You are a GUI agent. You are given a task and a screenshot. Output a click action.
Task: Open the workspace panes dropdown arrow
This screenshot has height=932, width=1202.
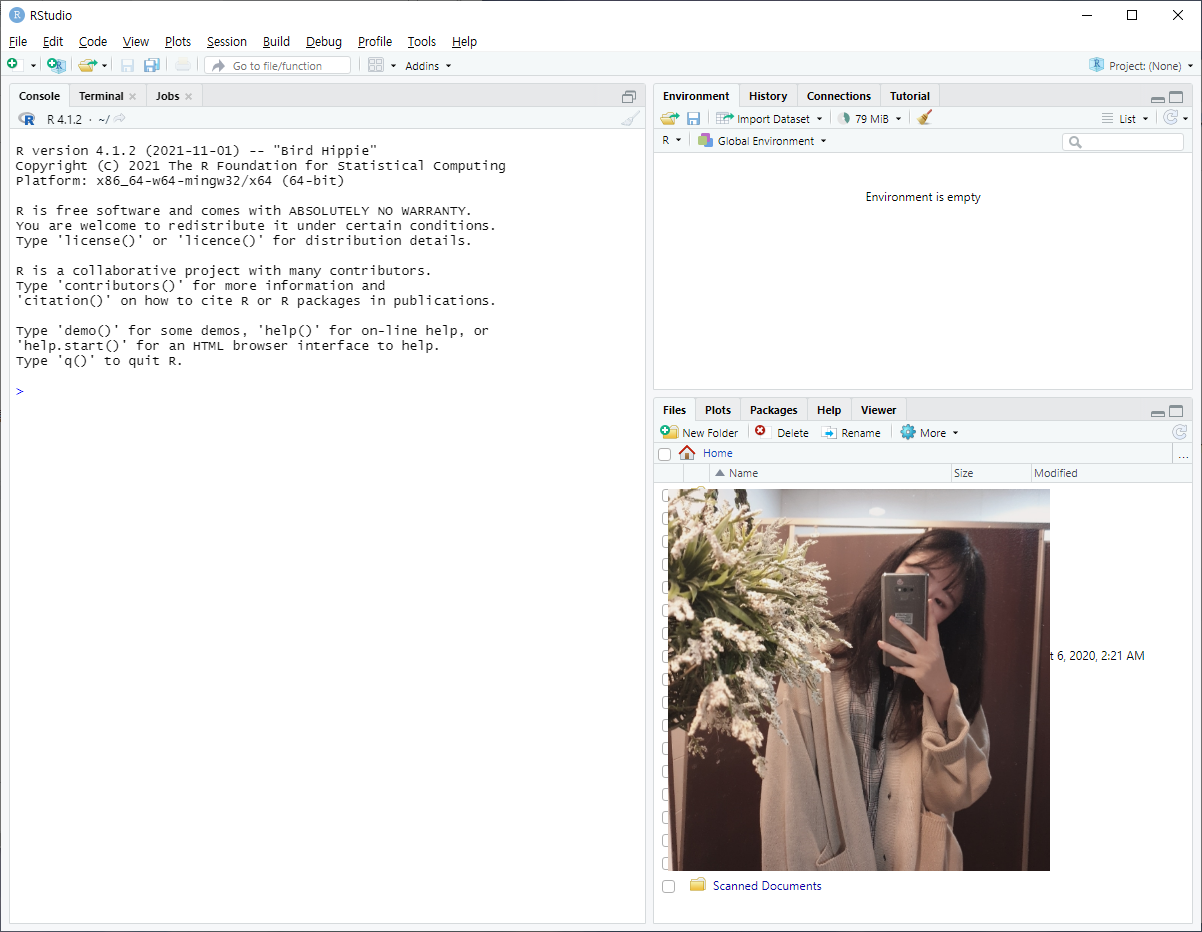[x=393, y=66]
